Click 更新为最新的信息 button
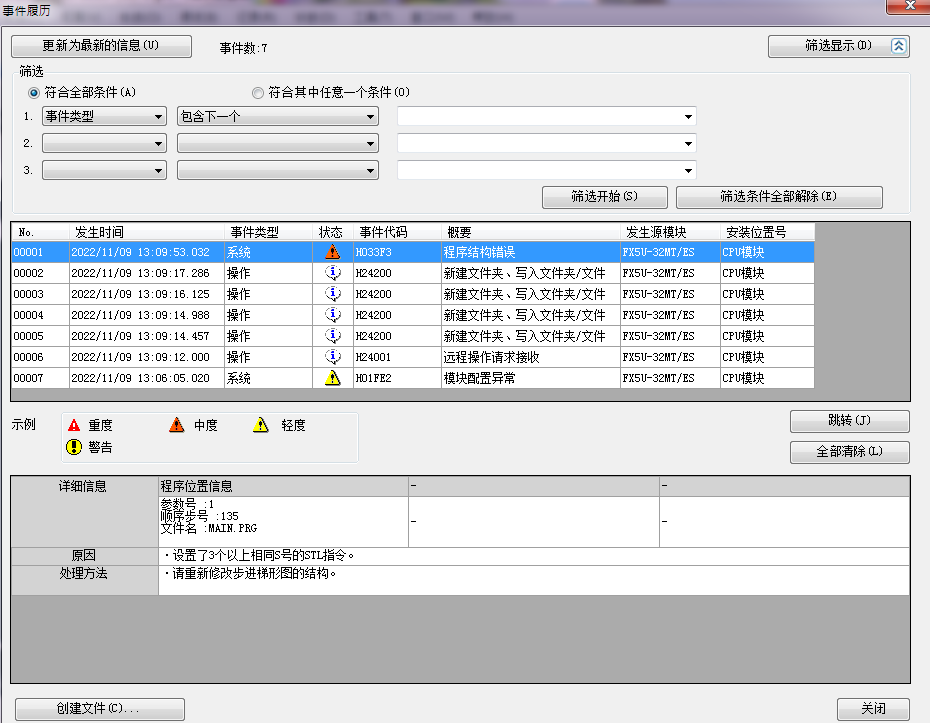The height and width of the screenshot is (723, 930). click(x=101, y=46)
